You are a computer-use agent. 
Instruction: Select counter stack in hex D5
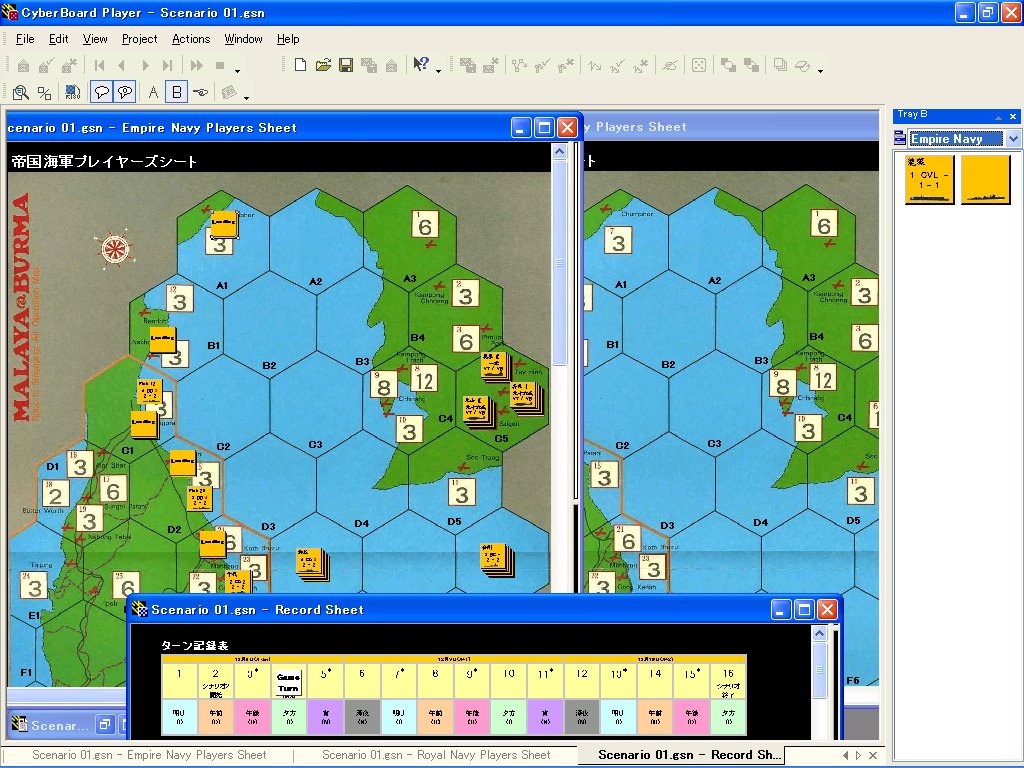tap(497, 560)
